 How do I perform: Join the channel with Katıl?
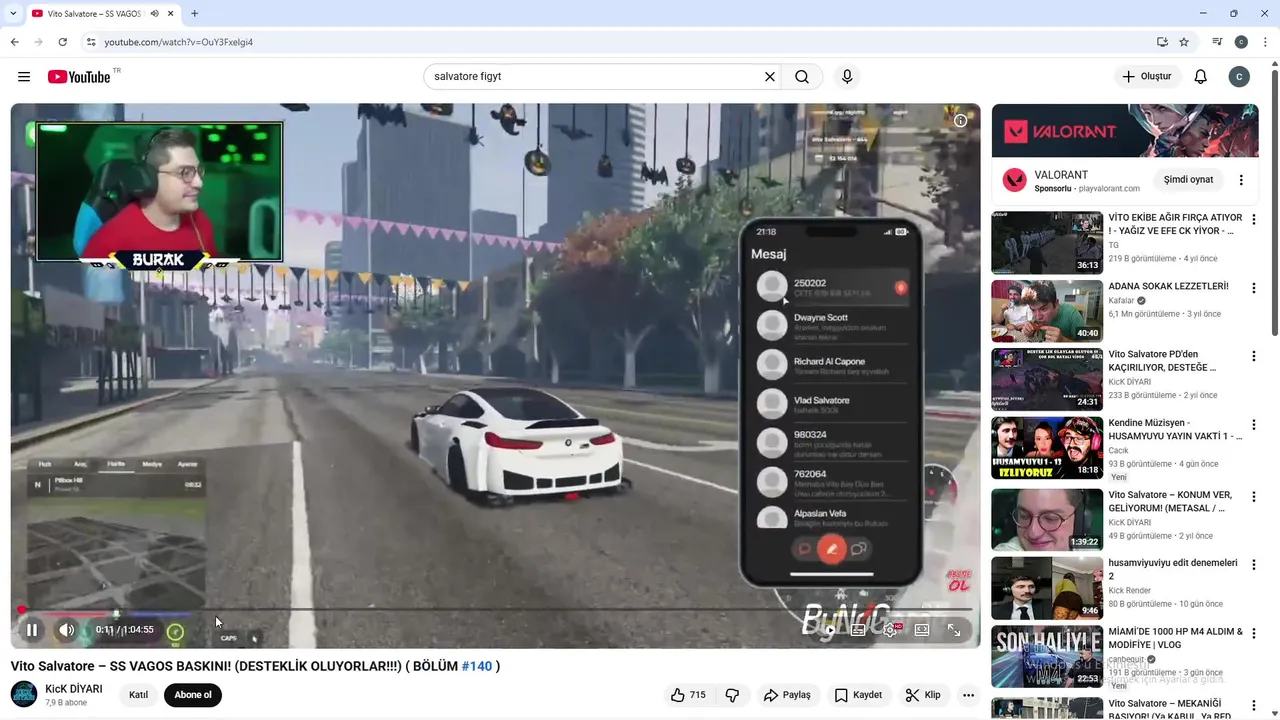click(138, 695)
